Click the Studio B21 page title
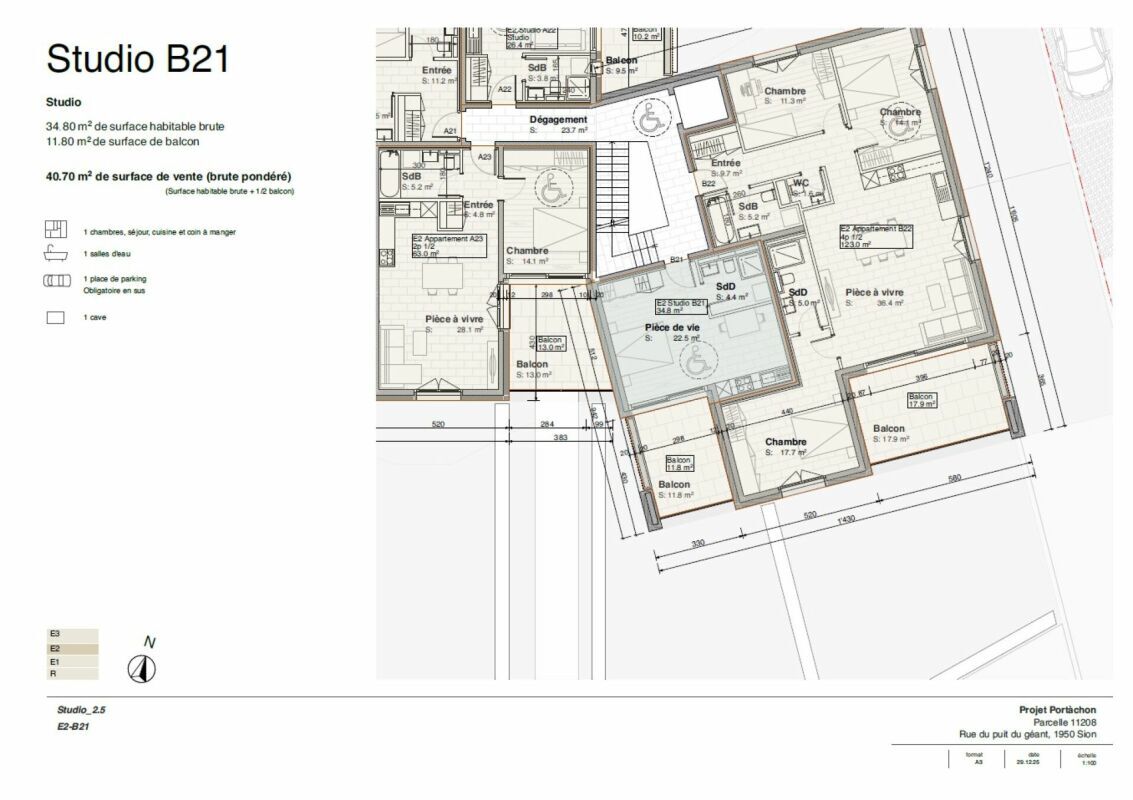 (138, 58)
